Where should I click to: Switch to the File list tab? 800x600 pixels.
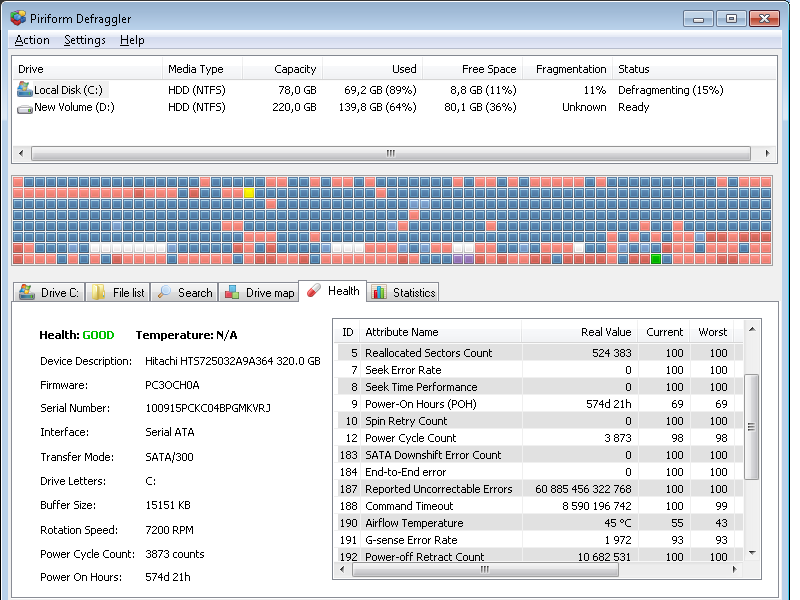click(118, 292)
